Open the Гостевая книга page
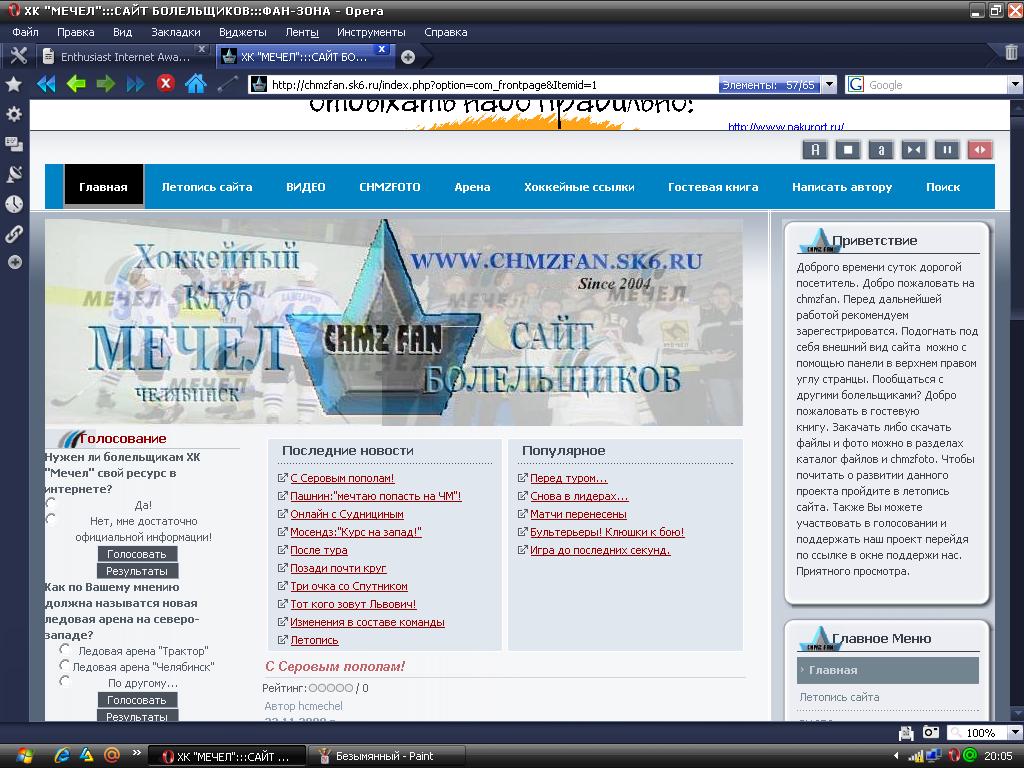Screen dimensions: 1024x768 tap(713, 187)
